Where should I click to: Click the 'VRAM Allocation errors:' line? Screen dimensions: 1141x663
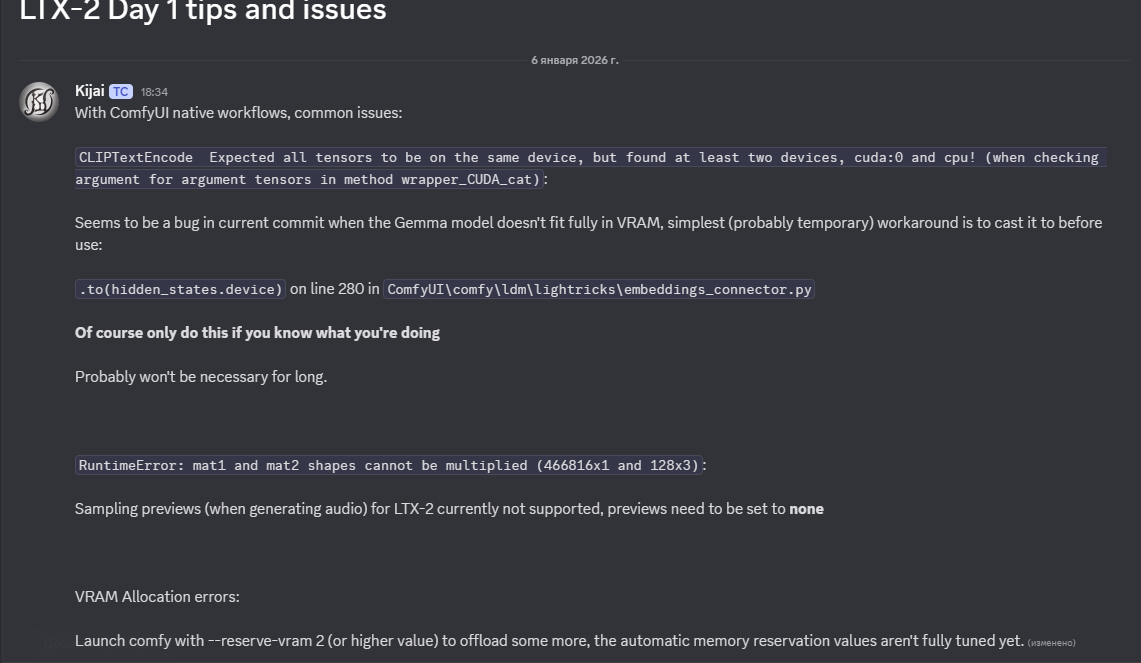[157, 597]
